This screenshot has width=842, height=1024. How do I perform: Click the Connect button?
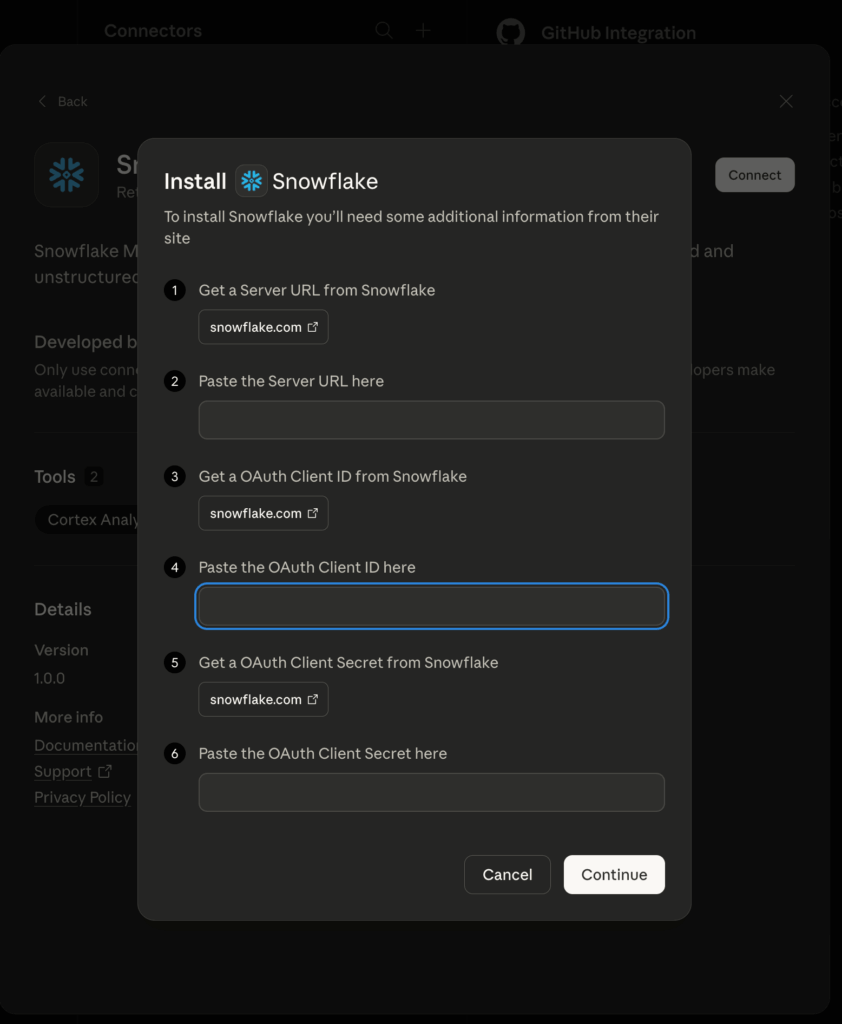coord(754,175)
